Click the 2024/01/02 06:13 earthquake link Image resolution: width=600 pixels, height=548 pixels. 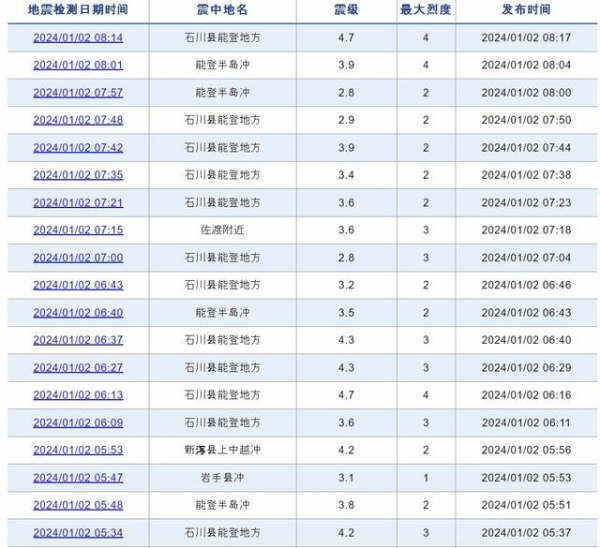point(78,395)
